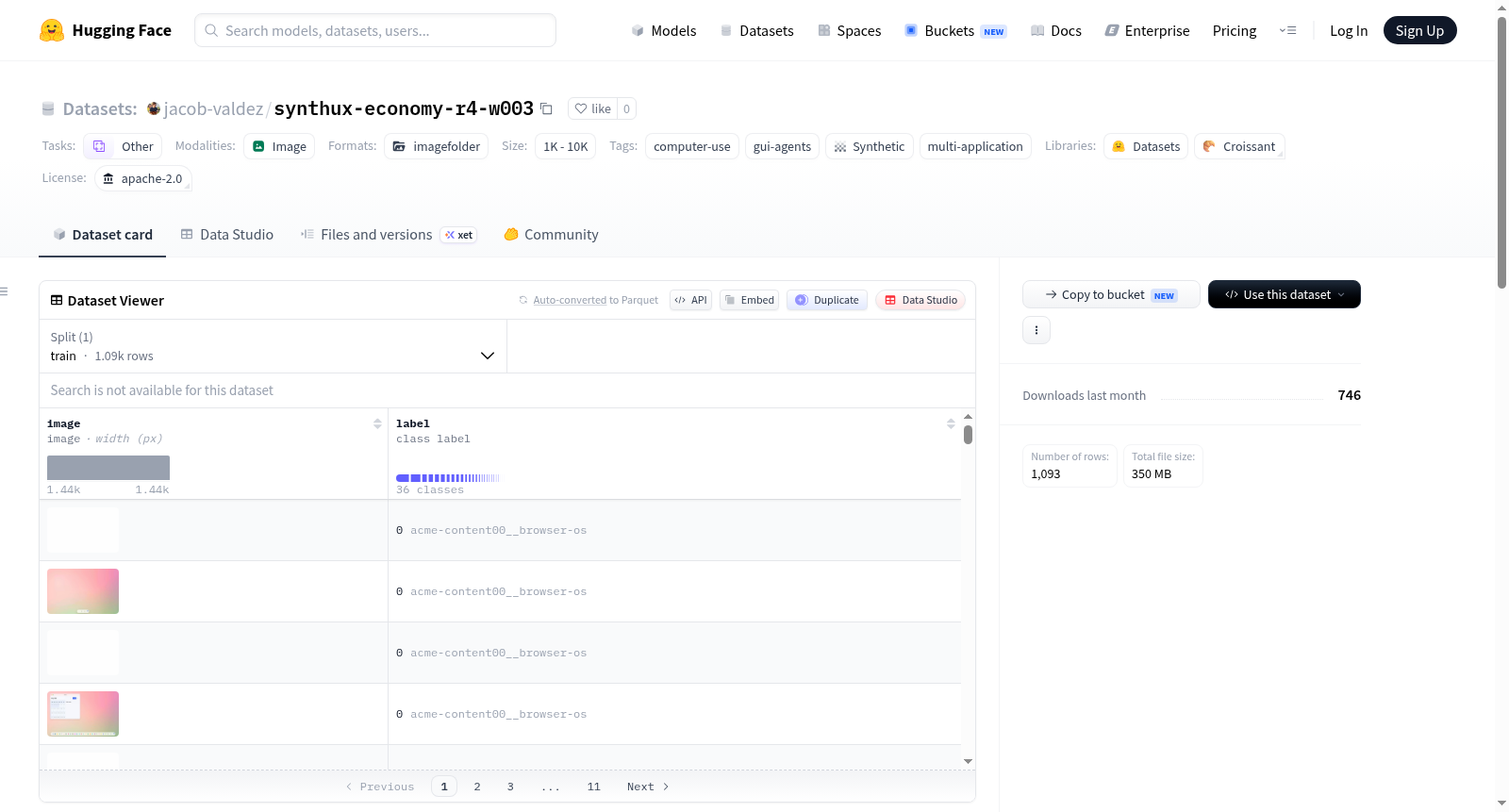Click the heart like button
The image size is (1509, 812).
pos(592,108)
